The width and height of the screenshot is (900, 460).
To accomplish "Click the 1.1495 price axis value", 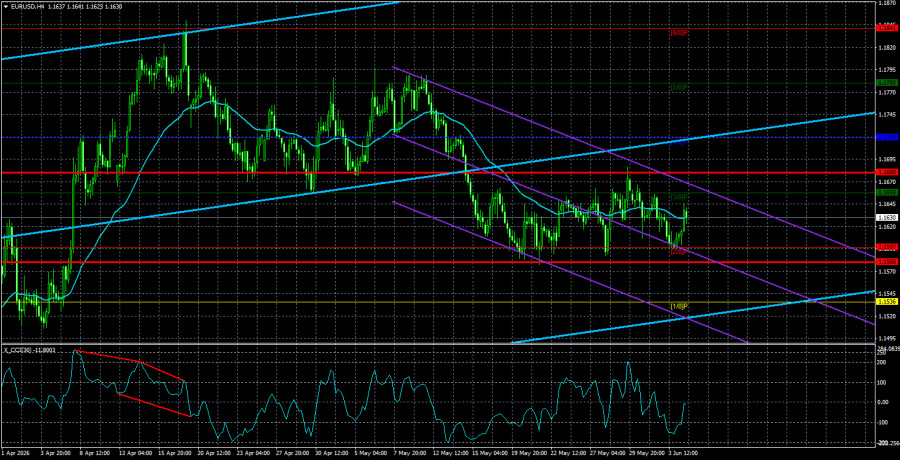I will click(x=886, y=339).
